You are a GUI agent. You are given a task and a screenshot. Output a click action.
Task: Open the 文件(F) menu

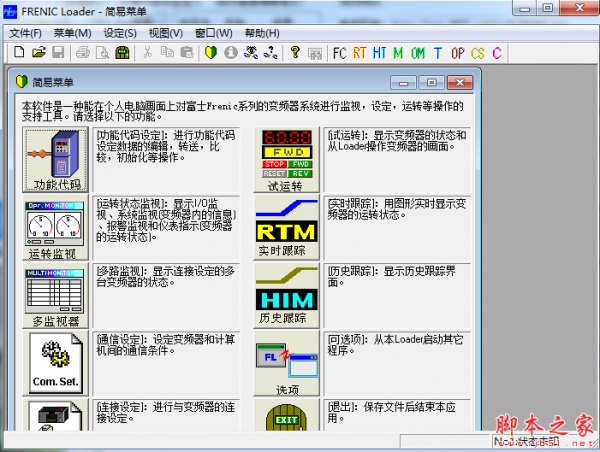(25, 33)
